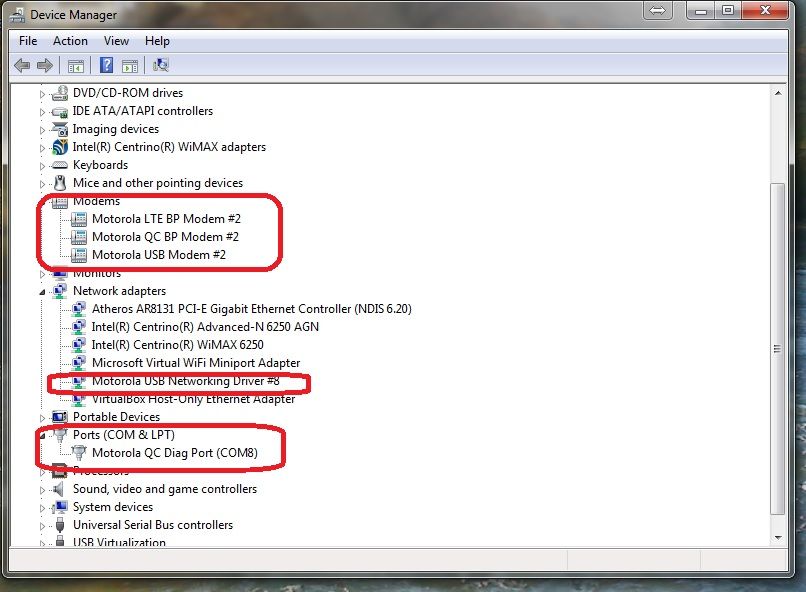Image resolution: width=806 pixels, height=592 pixels.
Task: Click the Motorola QC BP Modem icon
Action: tap(79, 237)
